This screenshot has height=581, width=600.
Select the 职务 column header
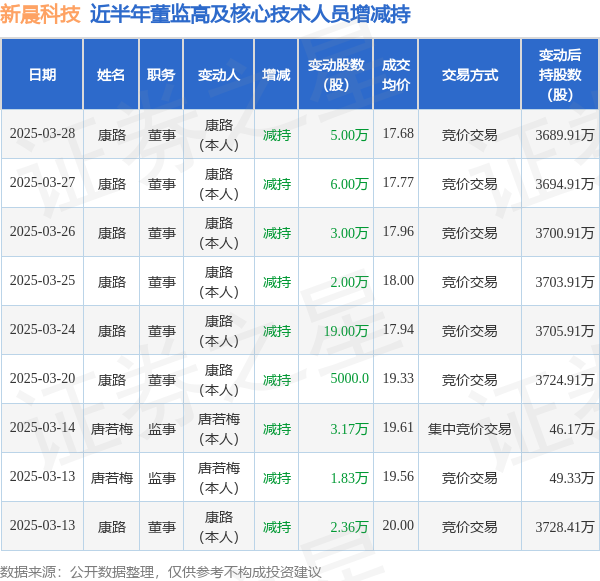coord(161,75)
